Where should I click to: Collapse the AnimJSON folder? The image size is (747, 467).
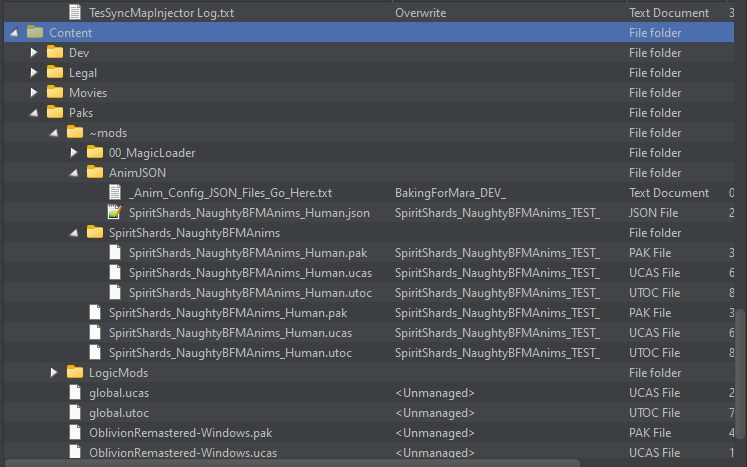74,173
